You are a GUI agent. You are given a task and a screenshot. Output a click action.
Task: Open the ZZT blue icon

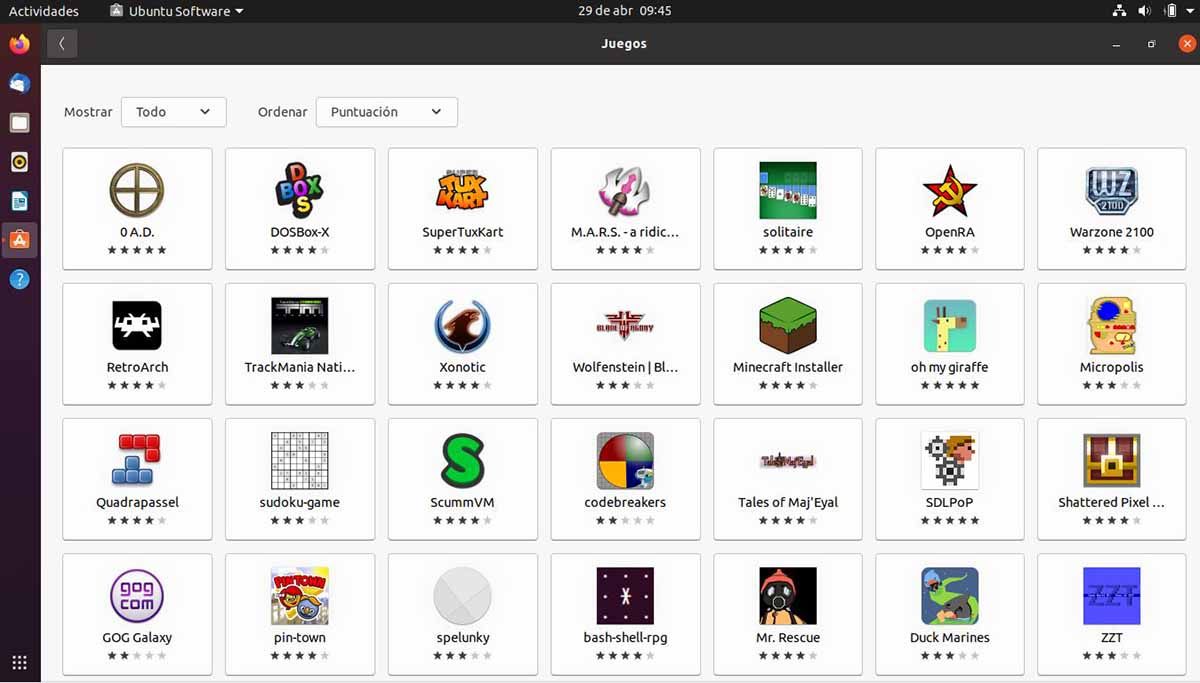tap(1112, 596)
